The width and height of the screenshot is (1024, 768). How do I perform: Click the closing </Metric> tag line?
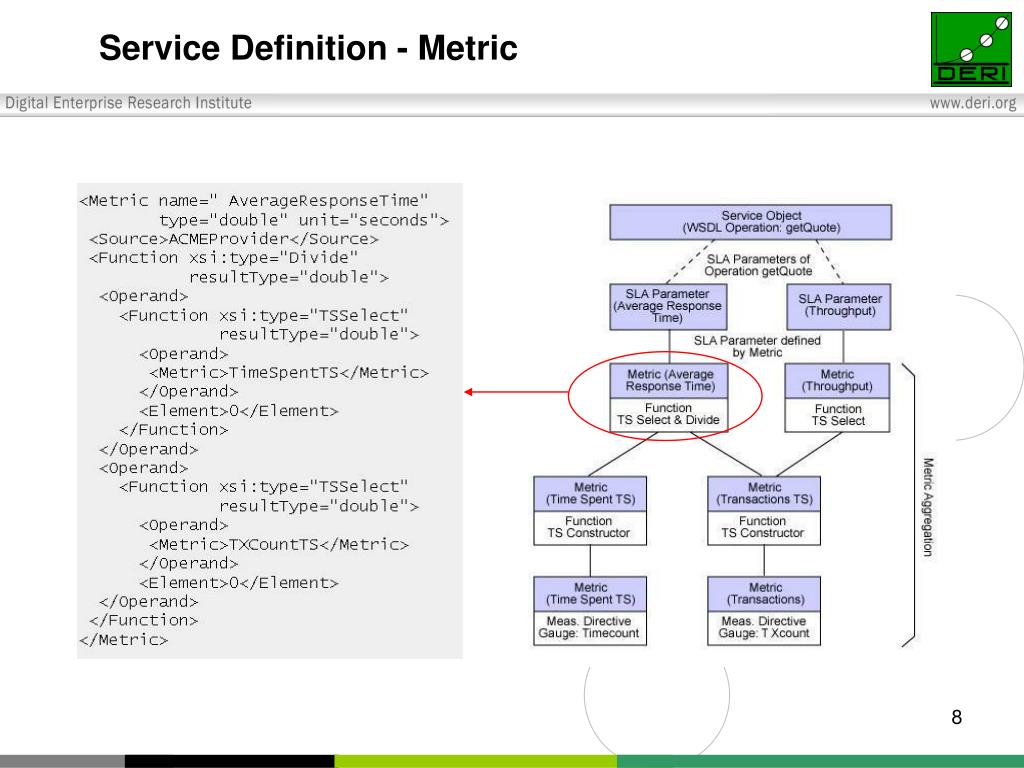click(x=123, y=640)
